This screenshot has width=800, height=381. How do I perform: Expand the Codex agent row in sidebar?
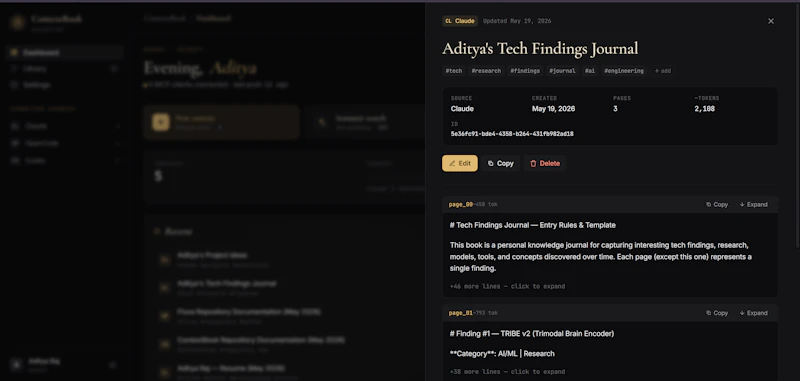[x=64, y=161]
